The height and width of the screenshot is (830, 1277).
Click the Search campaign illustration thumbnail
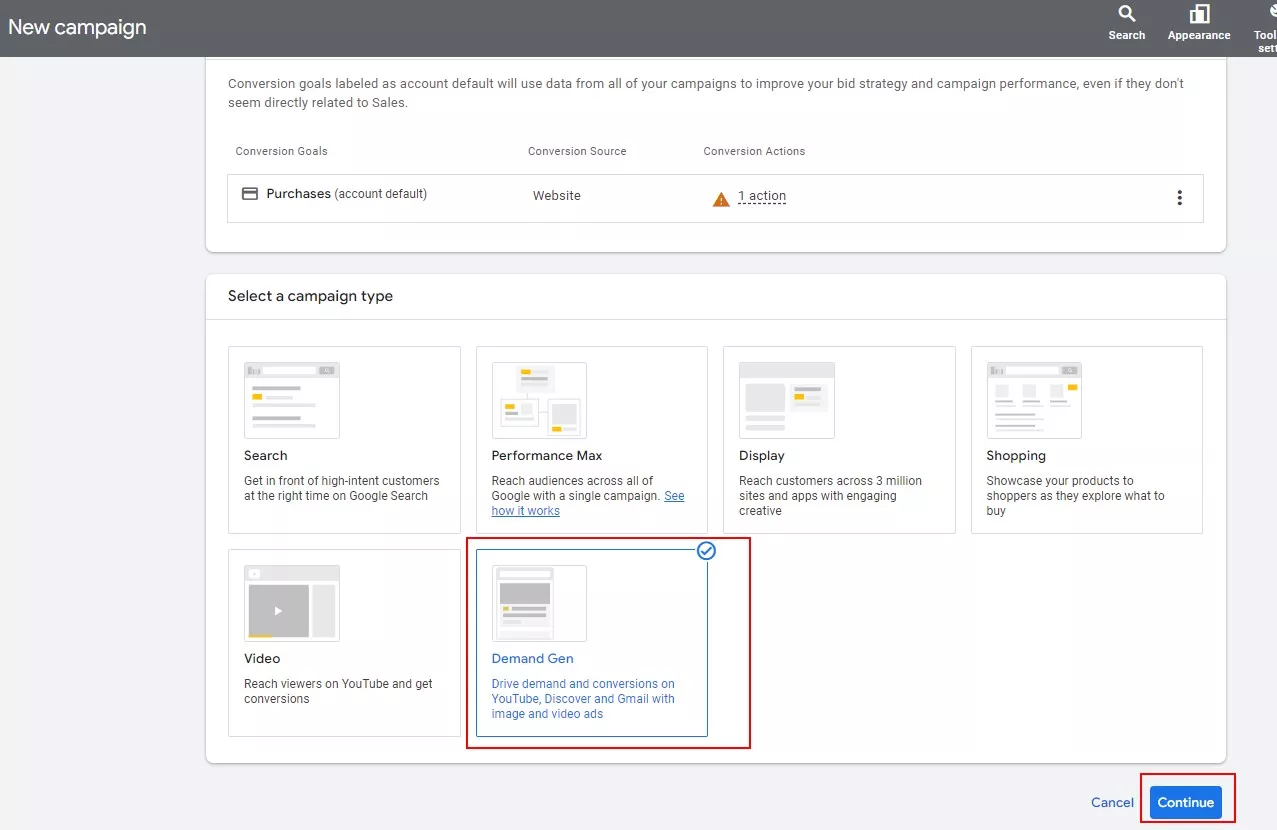292,400
